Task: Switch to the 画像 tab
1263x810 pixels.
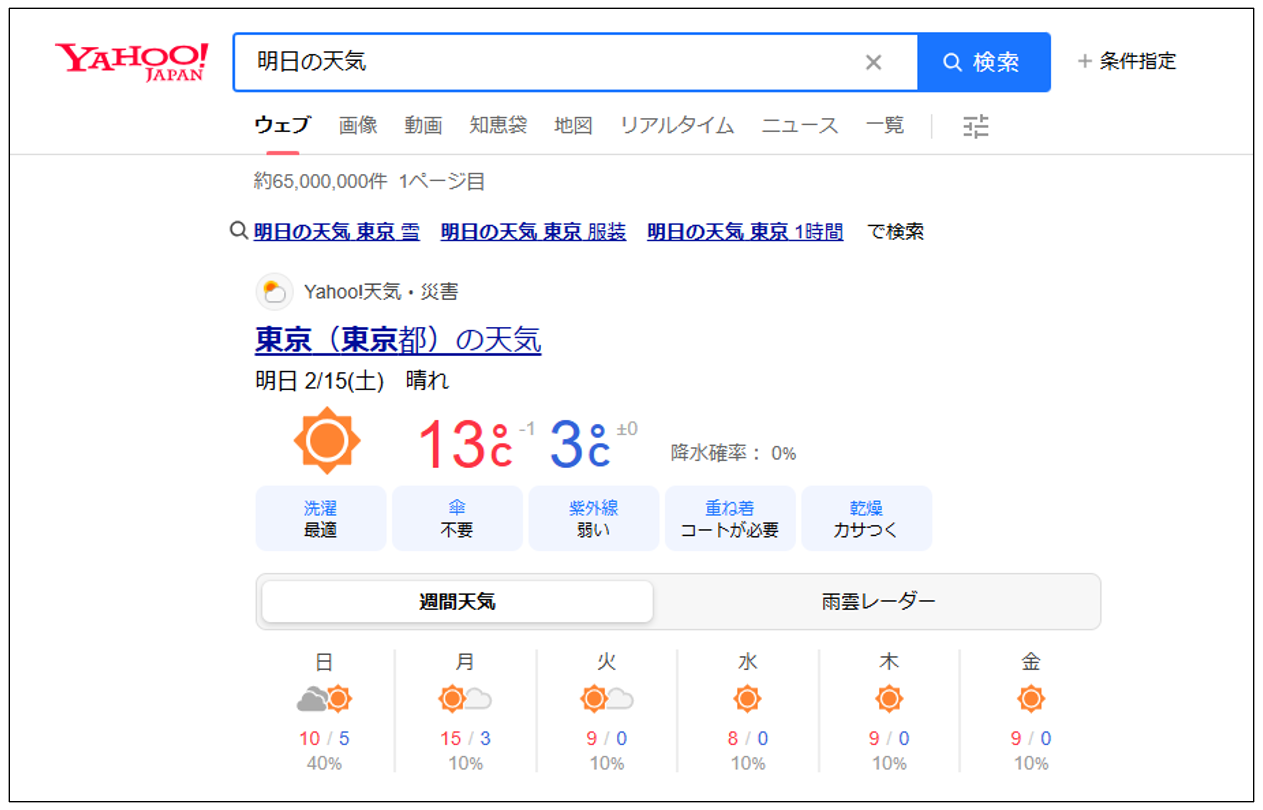Action: coord(358,125)
